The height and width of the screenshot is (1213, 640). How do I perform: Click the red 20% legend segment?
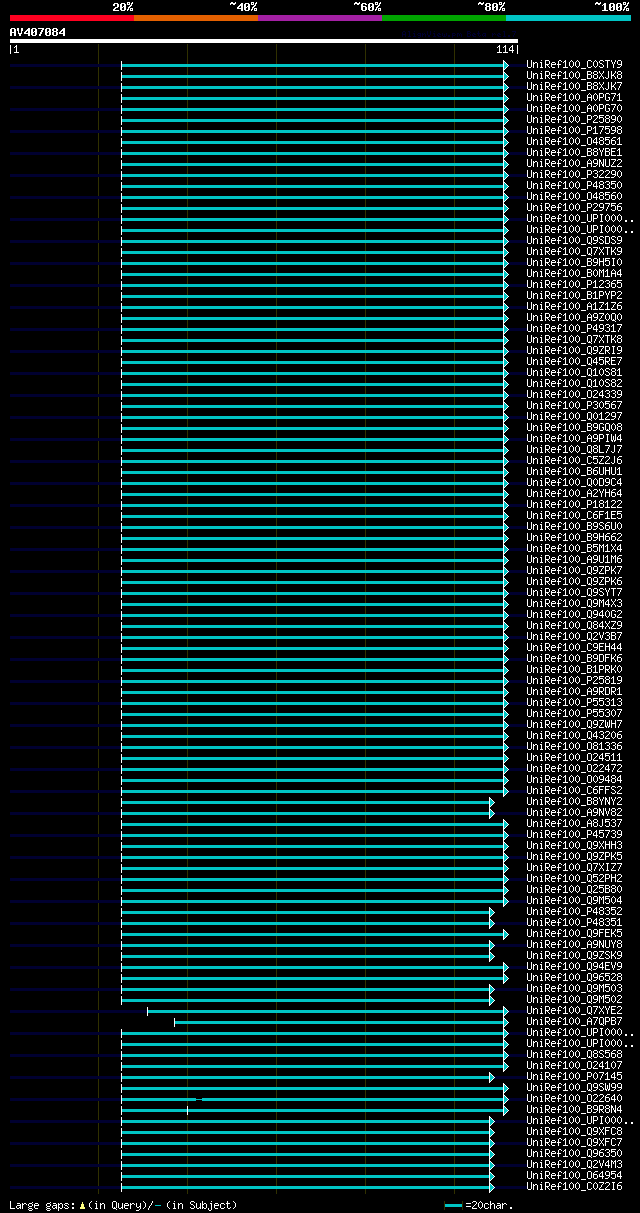[x=71, y=18]
